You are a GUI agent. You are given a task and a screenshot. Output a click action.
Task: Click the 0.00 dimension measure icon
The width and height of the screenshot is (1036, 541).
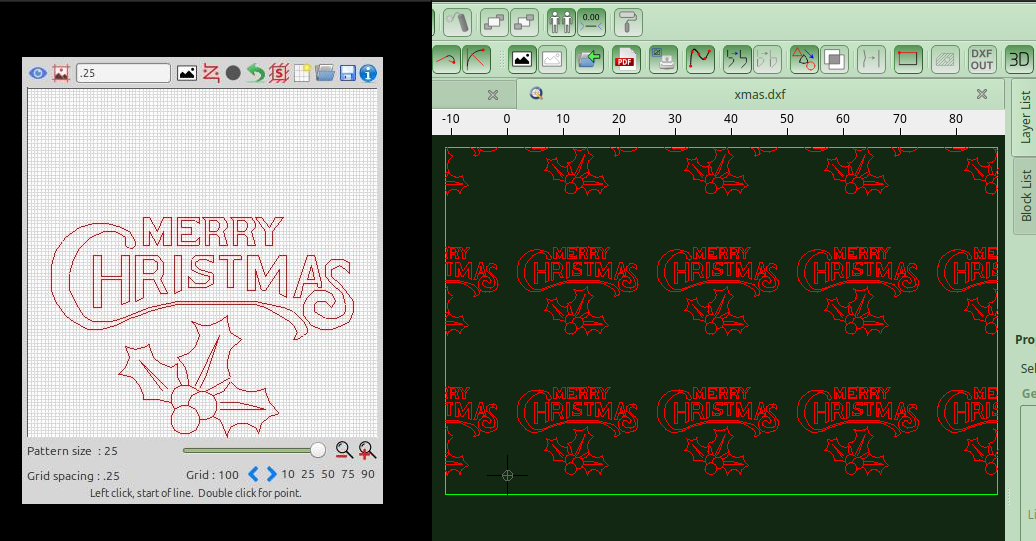tap(591, 22)
